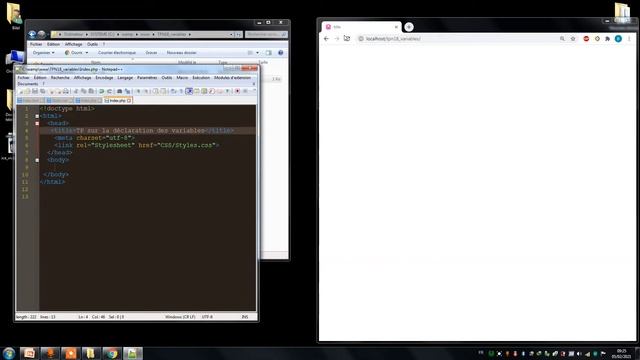
Task: Click the INS indicator in Notepad++ status bar
Action: tap(245, 317)
